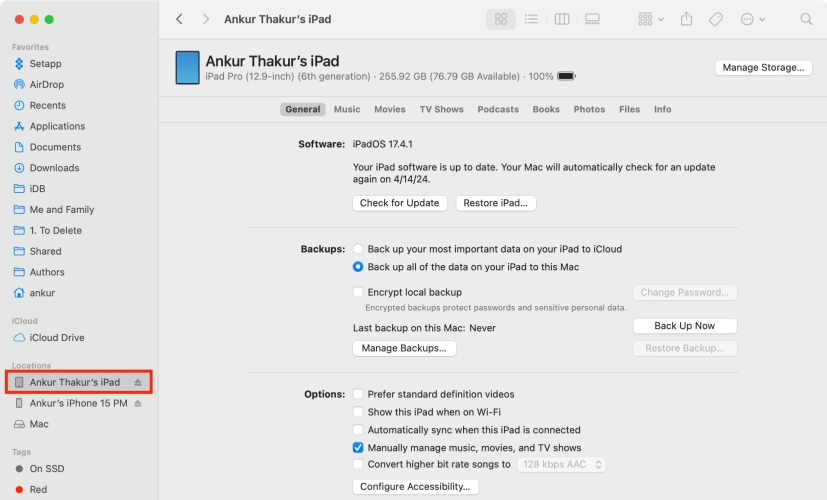Image resolution: width=827 pixels, height=500 pixels.
Task: Click Check for Update
Action: click(x=399, y=203)
